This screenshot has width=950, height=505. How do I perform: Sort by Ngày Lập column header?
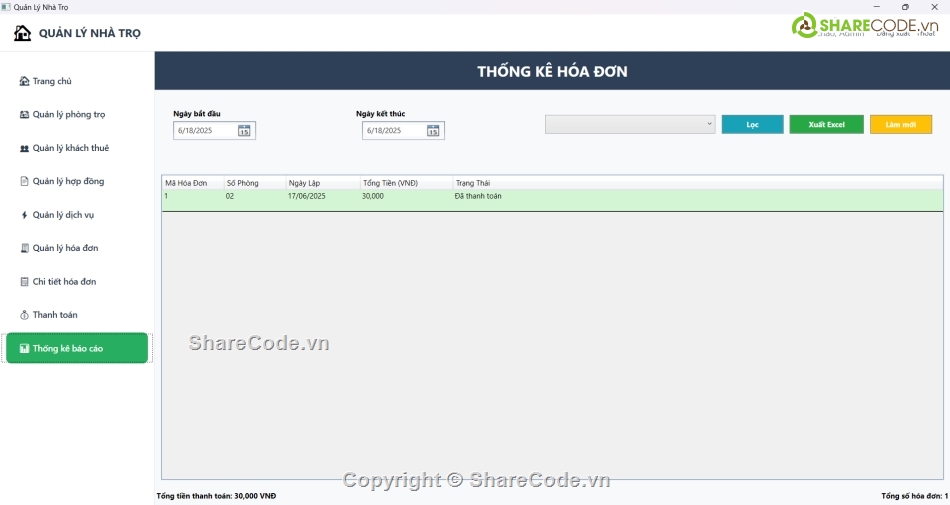[323, 183]
